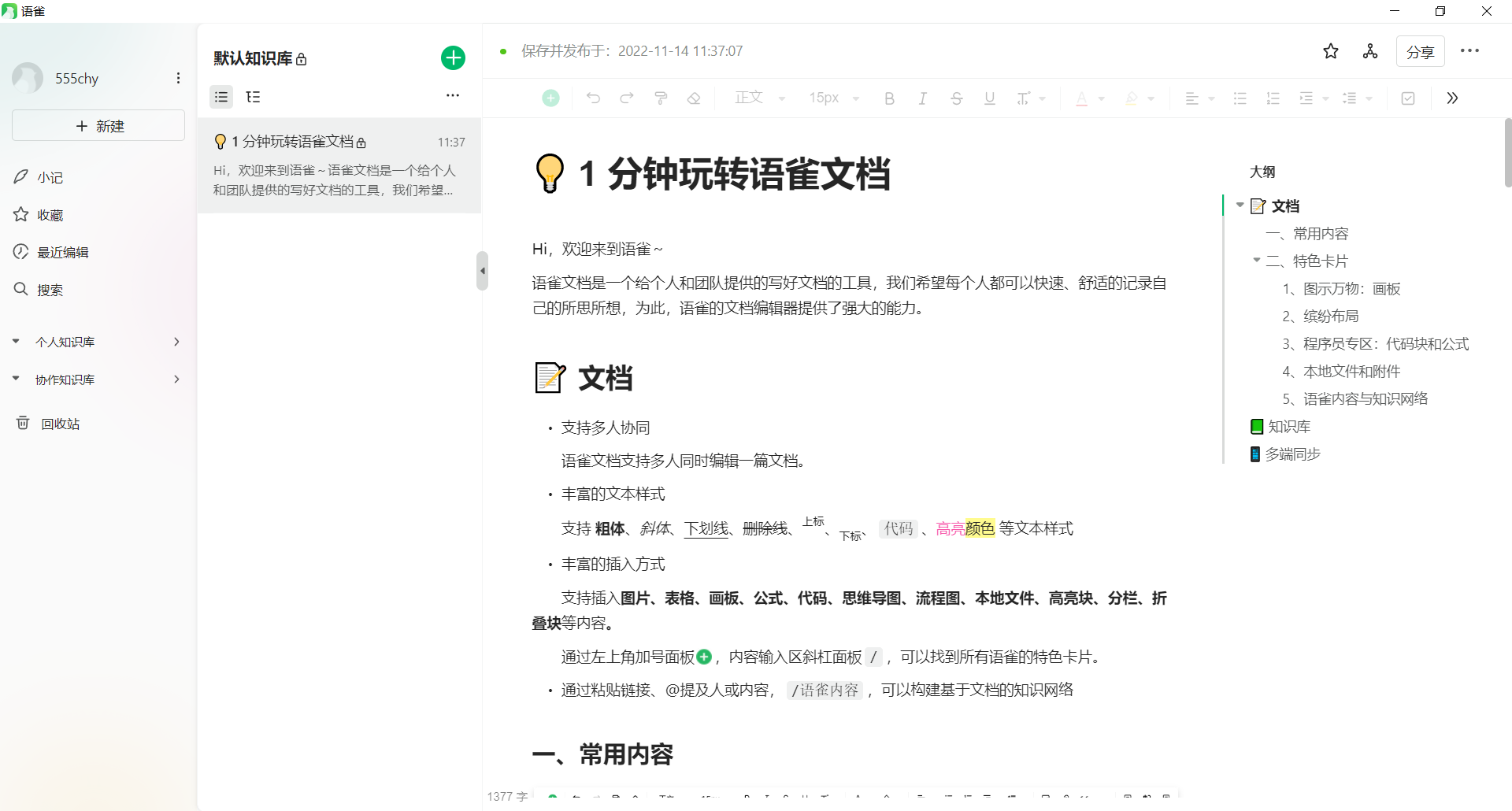Jump to 5、语雀内容与知识网络 outline entry
Viewport: 1512px width, 811px height.
tap(1355, 399)
